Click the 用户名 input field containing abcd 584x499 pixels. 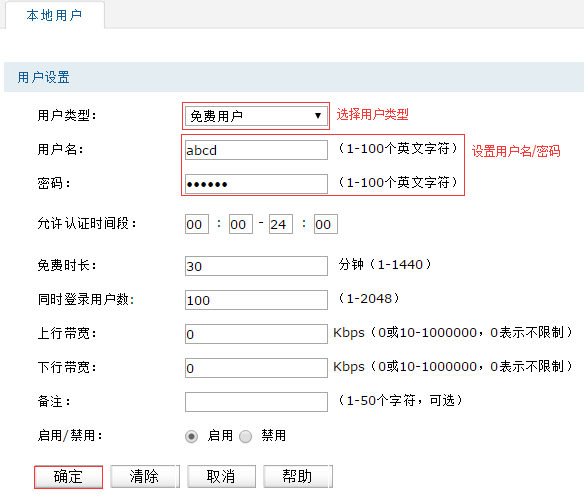(256, 150)
